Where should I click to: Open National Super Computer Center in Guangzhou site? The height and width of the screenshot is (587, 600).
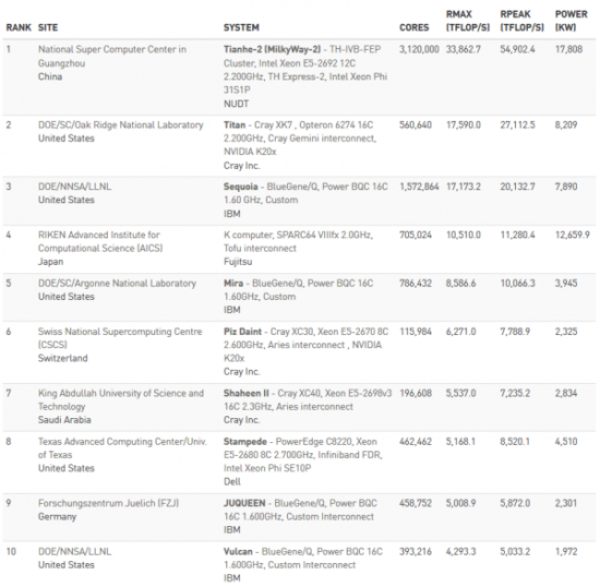[112, 48]
